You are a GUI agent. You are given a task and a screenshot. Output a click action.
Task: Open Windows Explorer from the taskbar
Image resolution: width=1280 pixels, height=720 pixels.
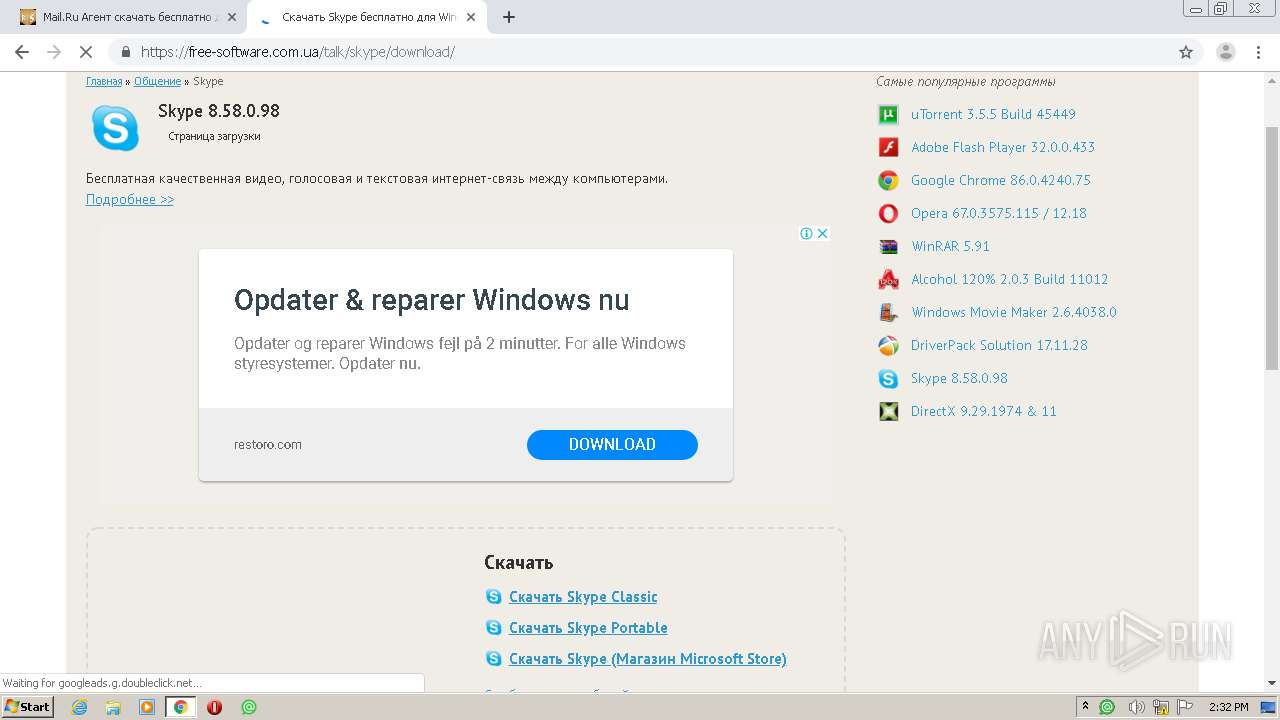[113, 707]
